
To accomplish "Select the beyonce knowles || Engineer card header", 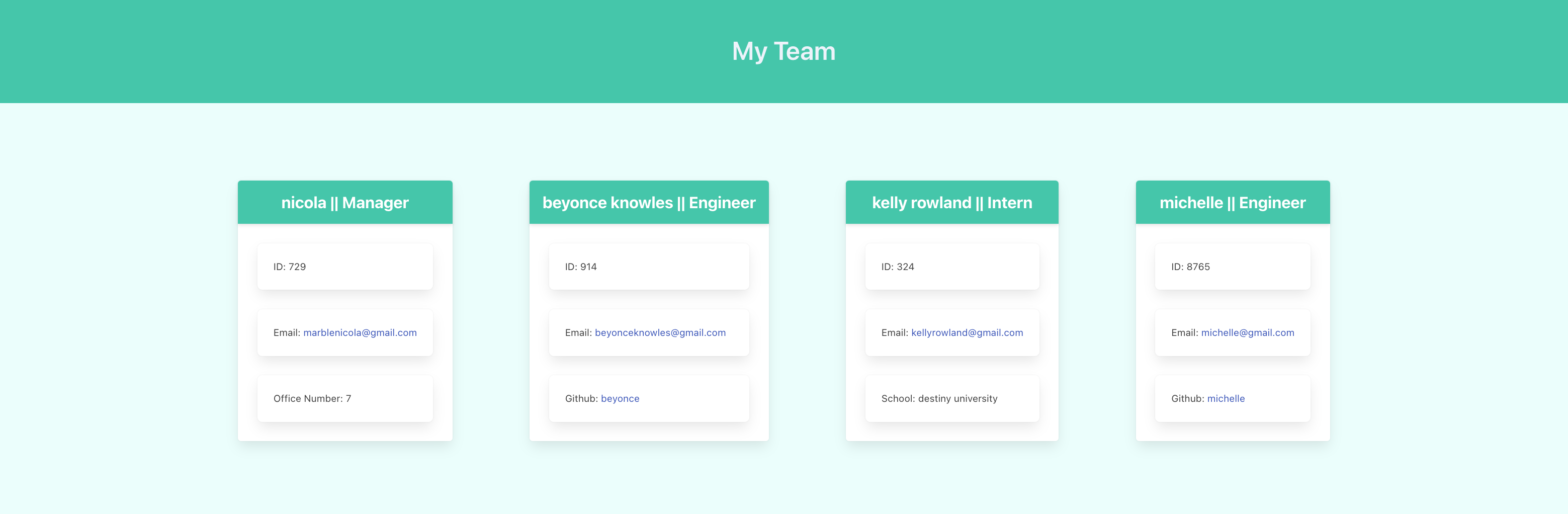I will pyautogui.click(x=648, y=202).
